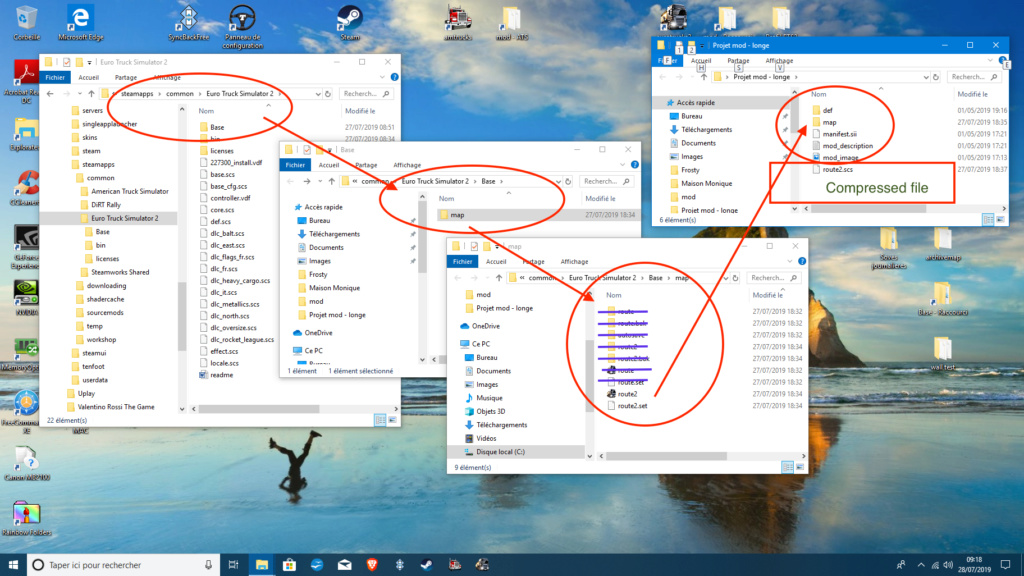Select the Base - Raccourci desktop shortcut
Viewport: 1024px width, 576px height.
coord(942,299)
